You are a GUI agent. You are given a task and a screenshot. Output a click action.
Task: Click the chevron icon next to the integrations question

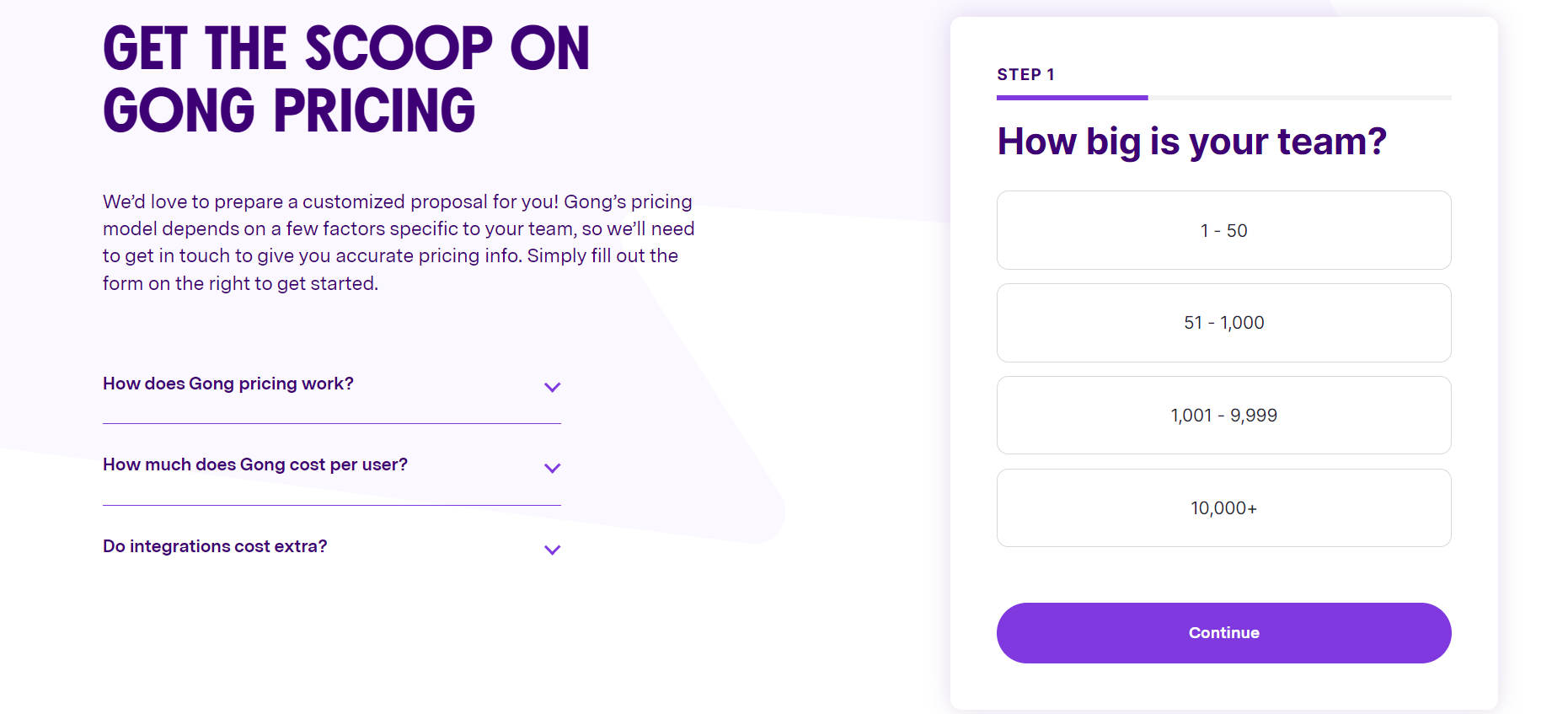coord(553,550)
